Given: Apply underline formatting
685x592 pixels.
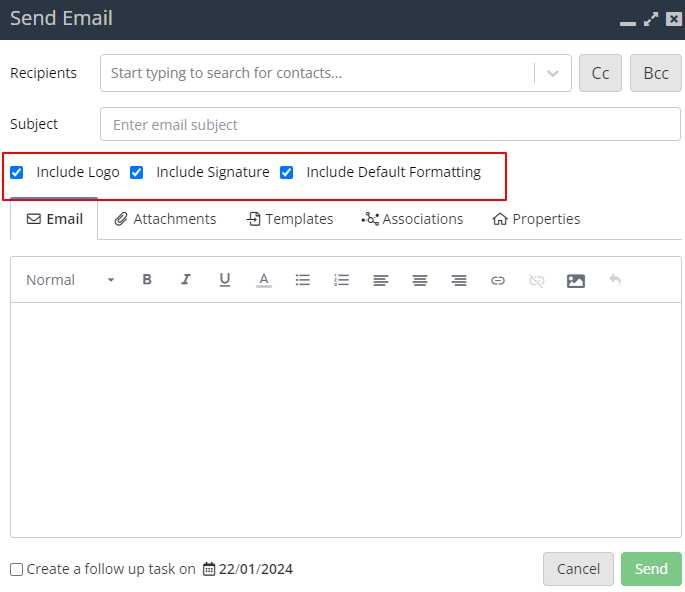Looking at the screenshot, I should pyautogui.click(x=225, y=280).
